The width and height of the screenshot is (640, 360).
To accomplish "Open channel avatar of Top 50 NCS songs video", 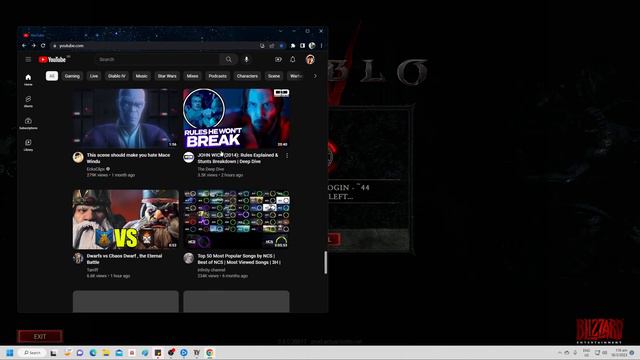I will (x=189, y=258).
